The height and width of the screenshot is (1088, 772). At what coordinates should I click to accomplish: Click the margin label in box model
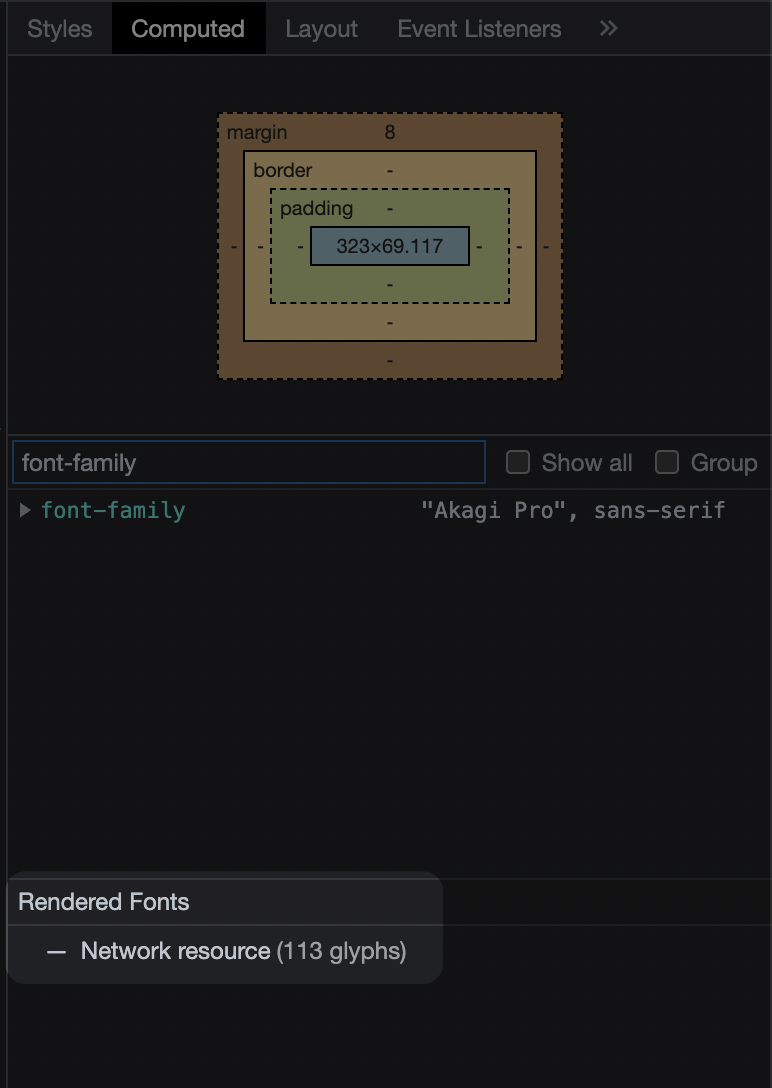pyautogui.click(x=257, y=133)
